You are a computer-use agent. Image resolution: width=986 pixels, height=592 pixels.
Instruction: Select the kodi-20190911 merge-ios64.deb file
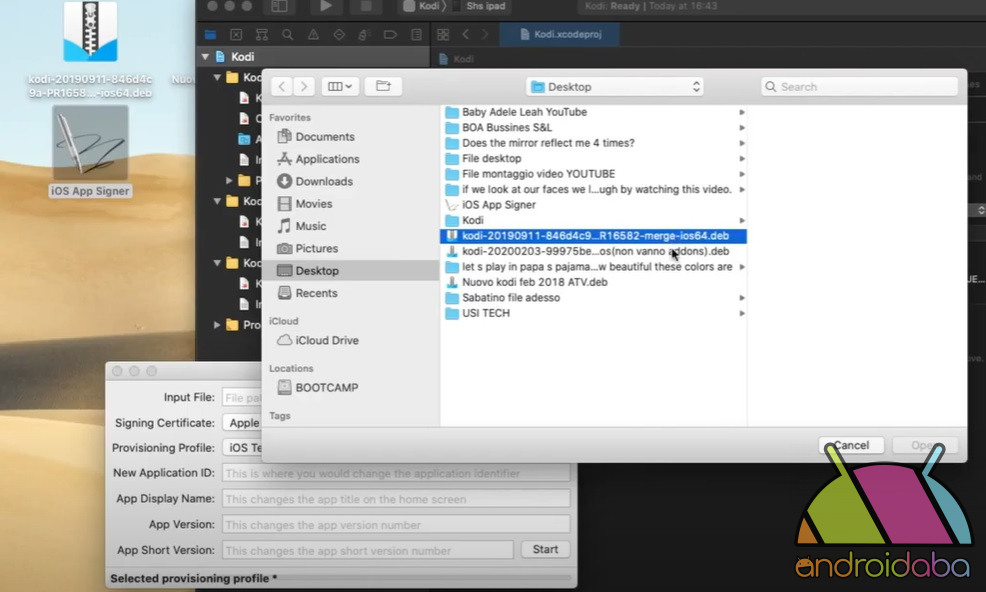point(593,236)
